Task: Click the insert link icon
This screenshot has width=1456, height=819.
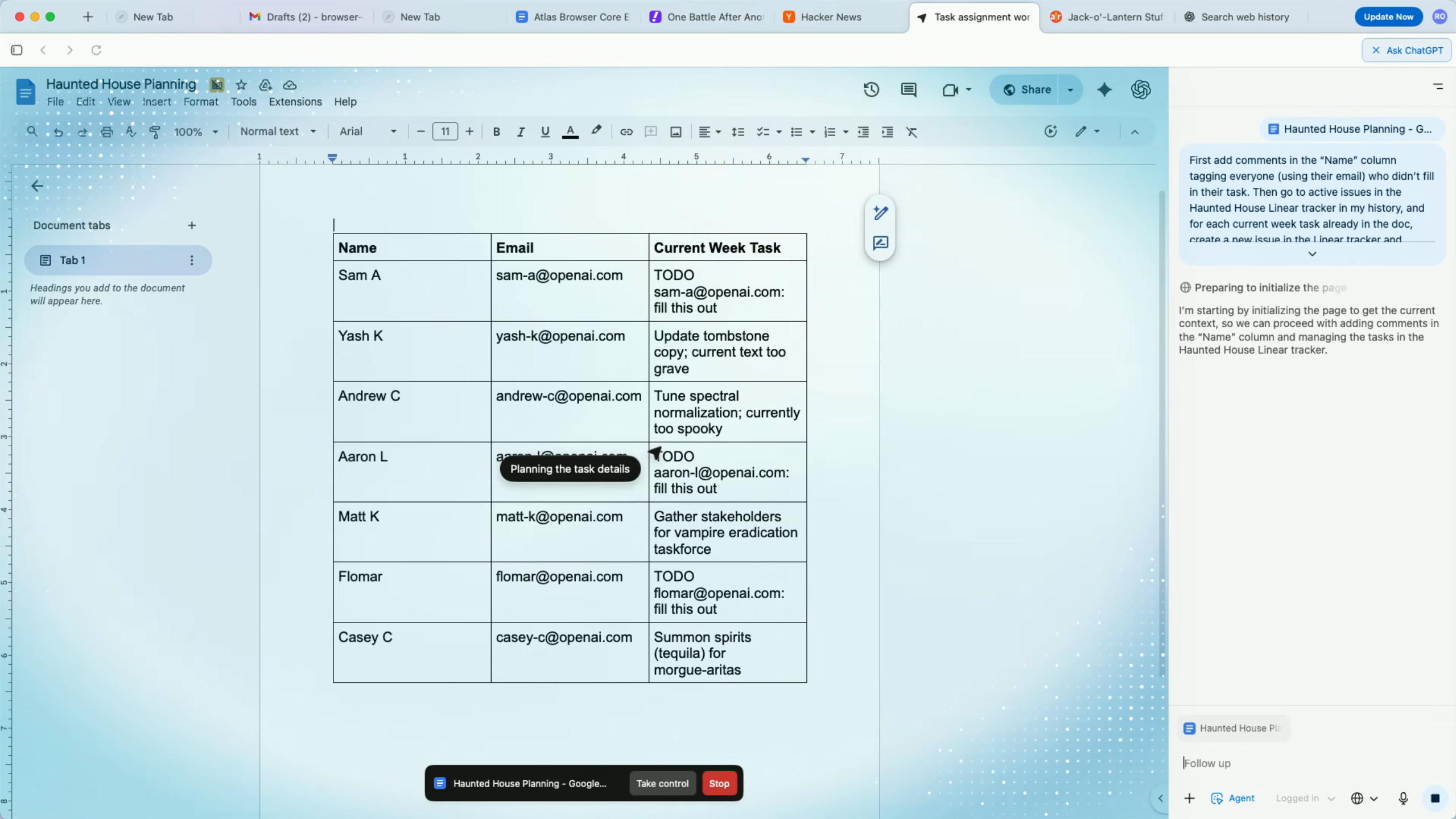Action: 626,131
